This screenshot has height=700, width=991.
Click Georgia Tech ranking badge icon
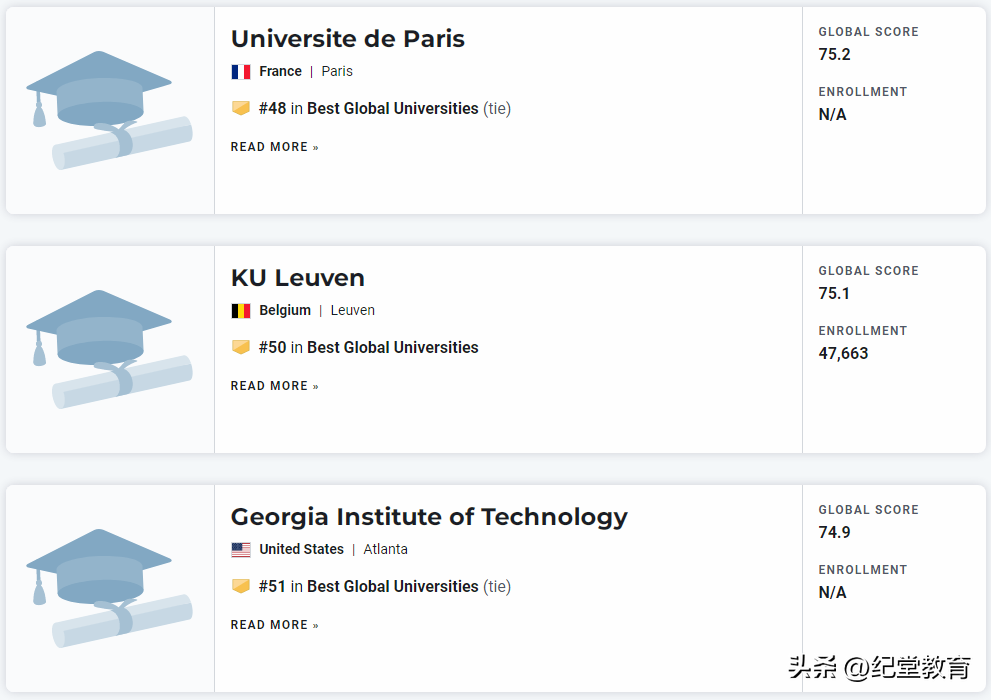click(x=241, y=586)
